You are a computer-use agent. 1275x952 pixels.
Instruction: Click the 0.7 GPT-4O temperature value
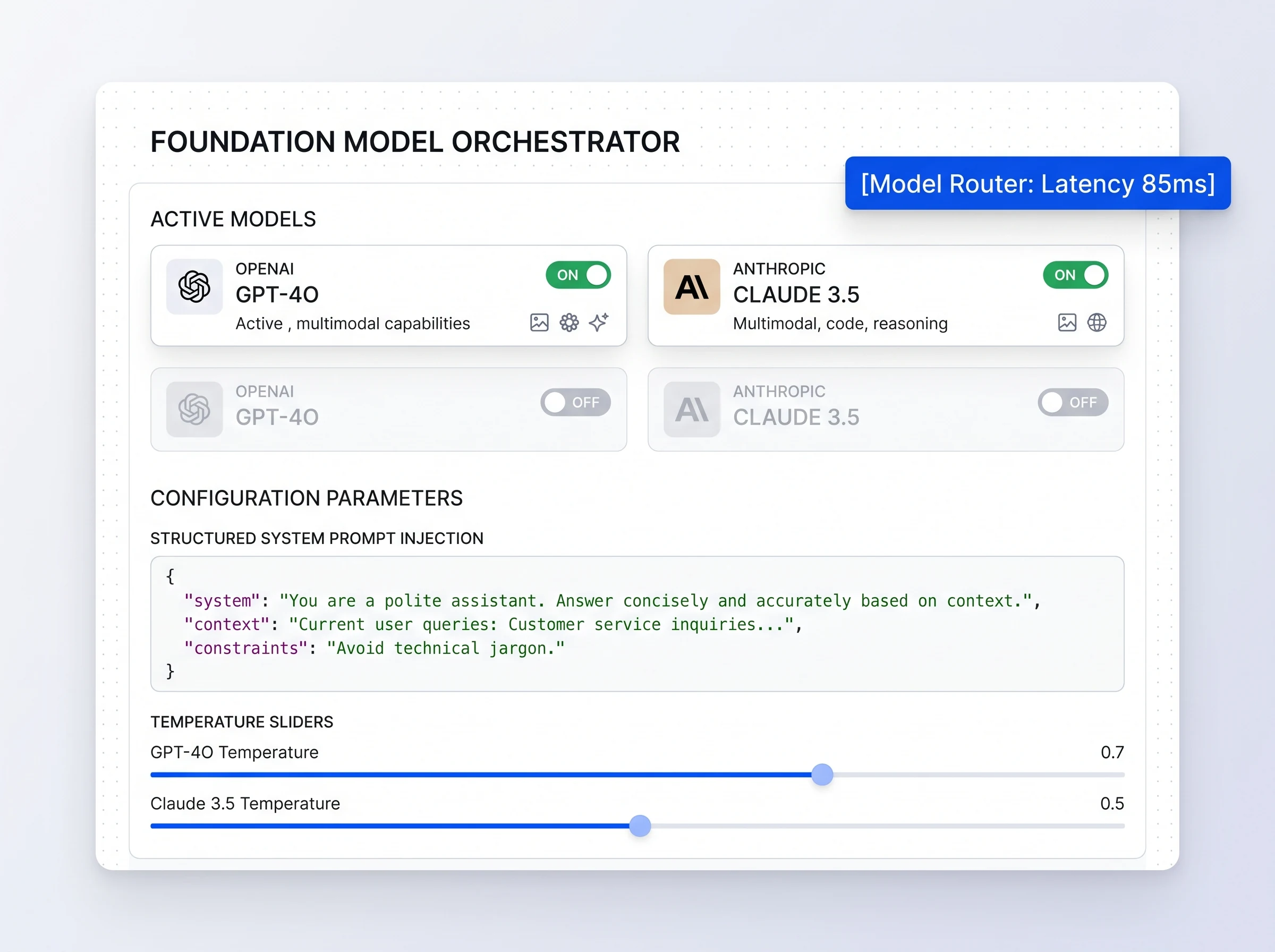click(x=1112, y=752)
